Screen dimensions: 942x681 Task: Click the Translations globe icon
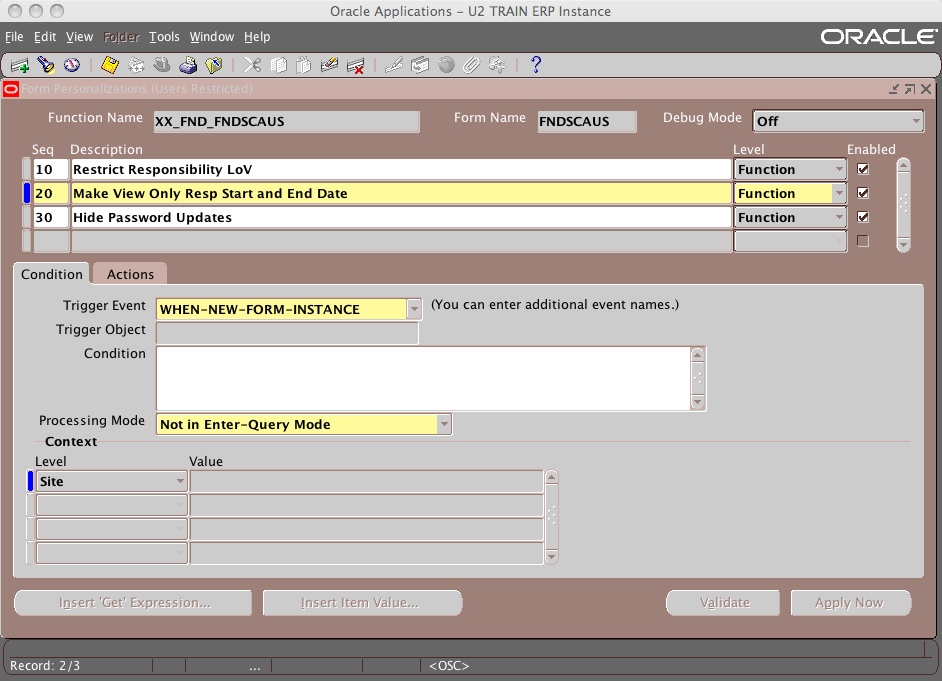tap(446, 65)
